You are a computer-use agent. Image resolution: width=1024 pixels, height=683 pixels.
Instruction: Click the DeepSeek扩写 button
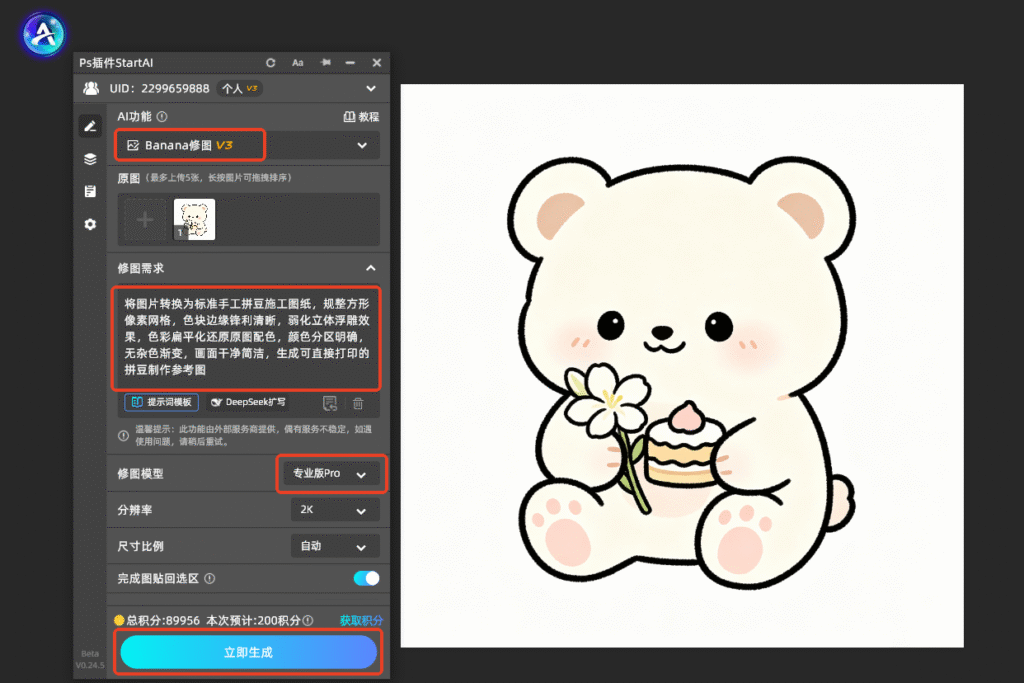click(249, 402)
